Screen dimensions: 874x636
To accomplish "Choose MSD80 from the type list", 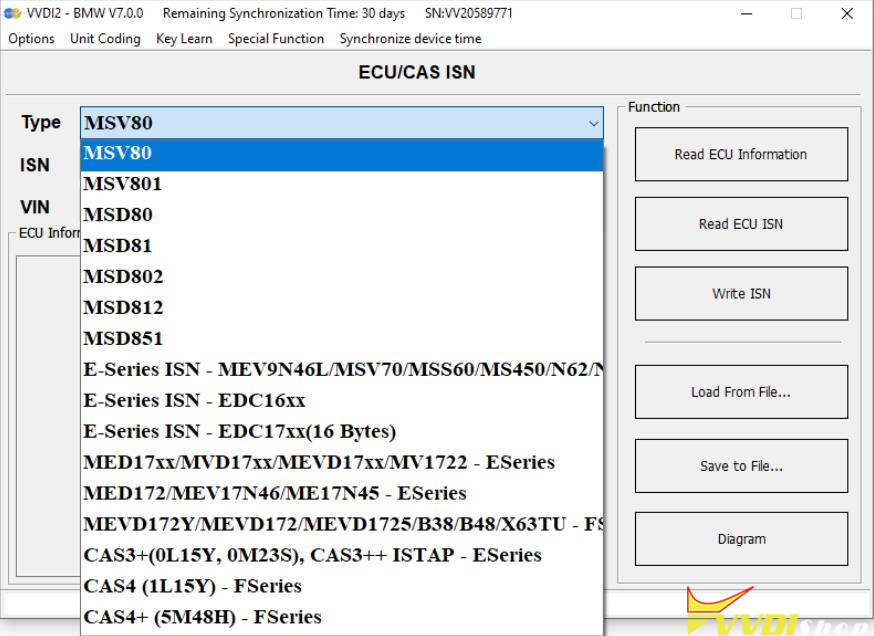I will [342, 215].
